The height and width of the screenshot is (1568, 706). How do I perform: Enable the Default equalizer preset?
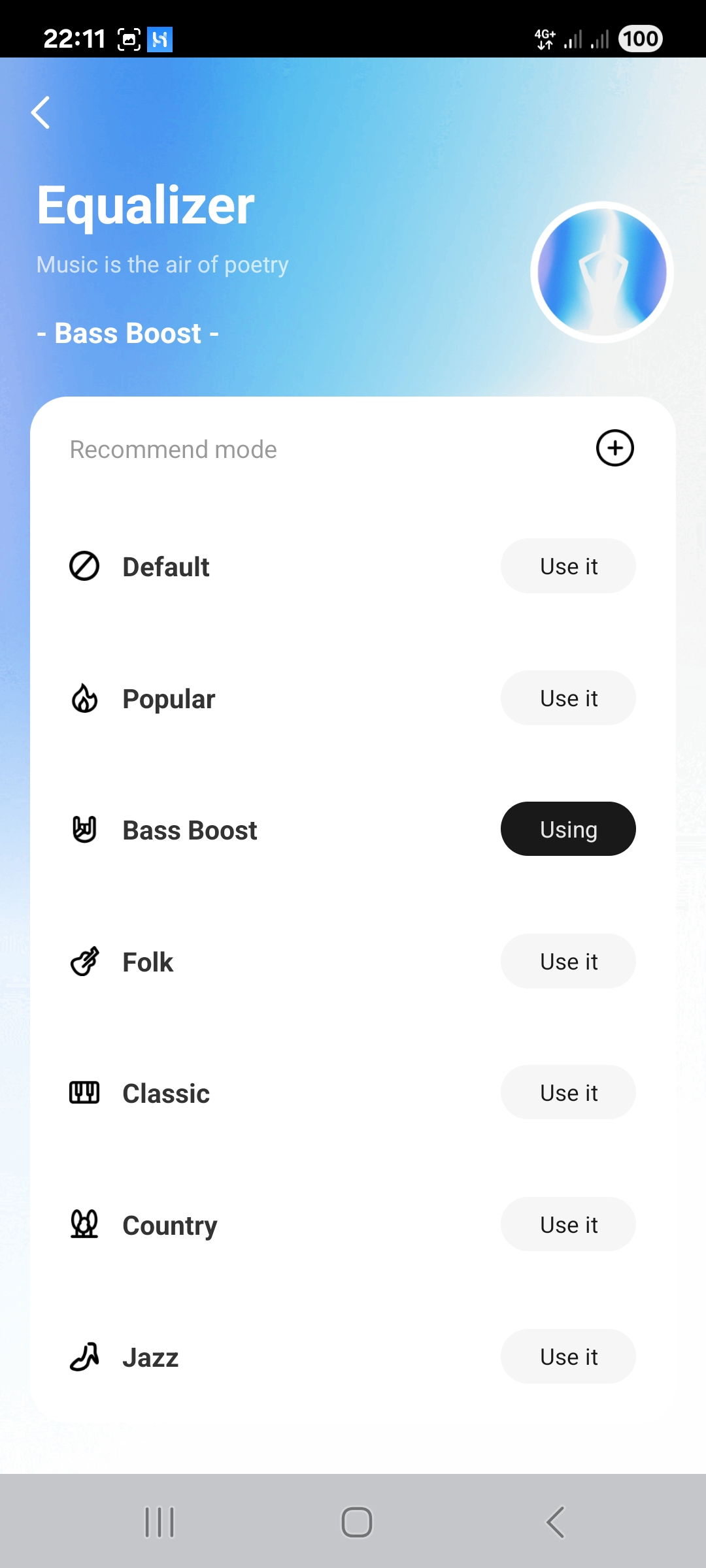click(568, 566)
